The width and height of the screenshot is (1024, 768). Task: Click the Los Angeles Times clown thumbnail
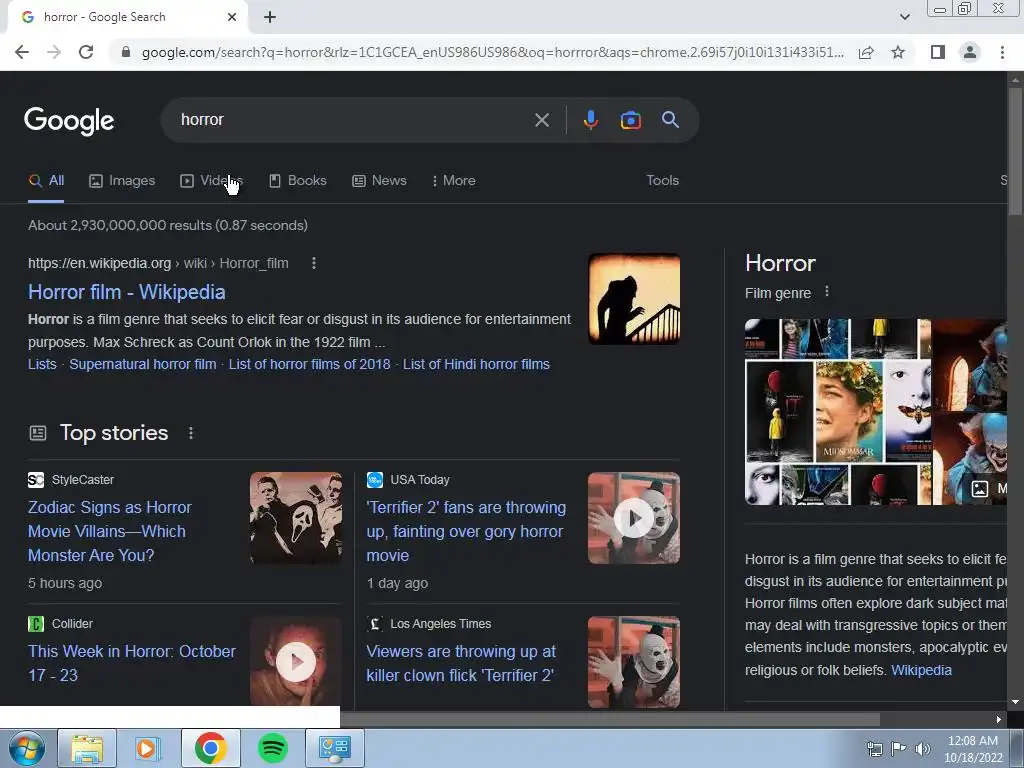tap(634, 662)
